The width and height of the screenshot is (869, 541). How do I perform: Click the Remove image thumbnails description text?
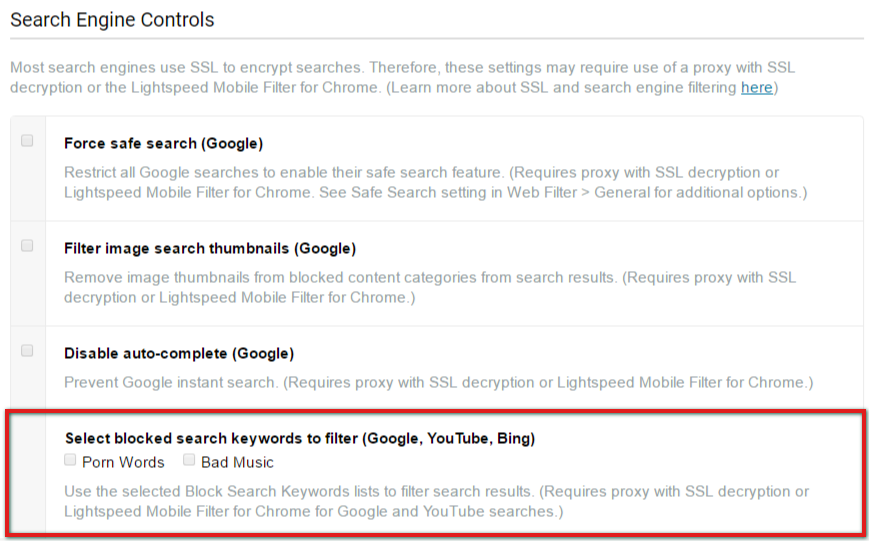point(430,287)
